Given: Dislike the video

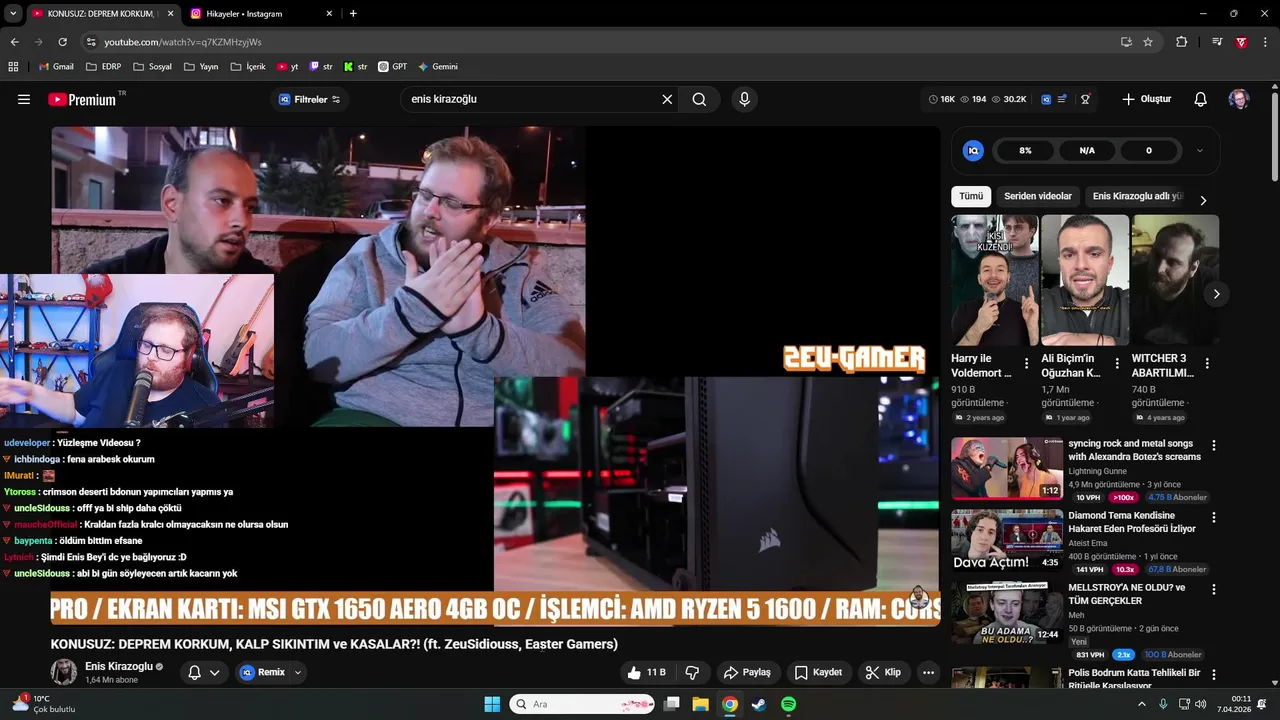Looking at the screenshot, I should [x=692, y=672].
